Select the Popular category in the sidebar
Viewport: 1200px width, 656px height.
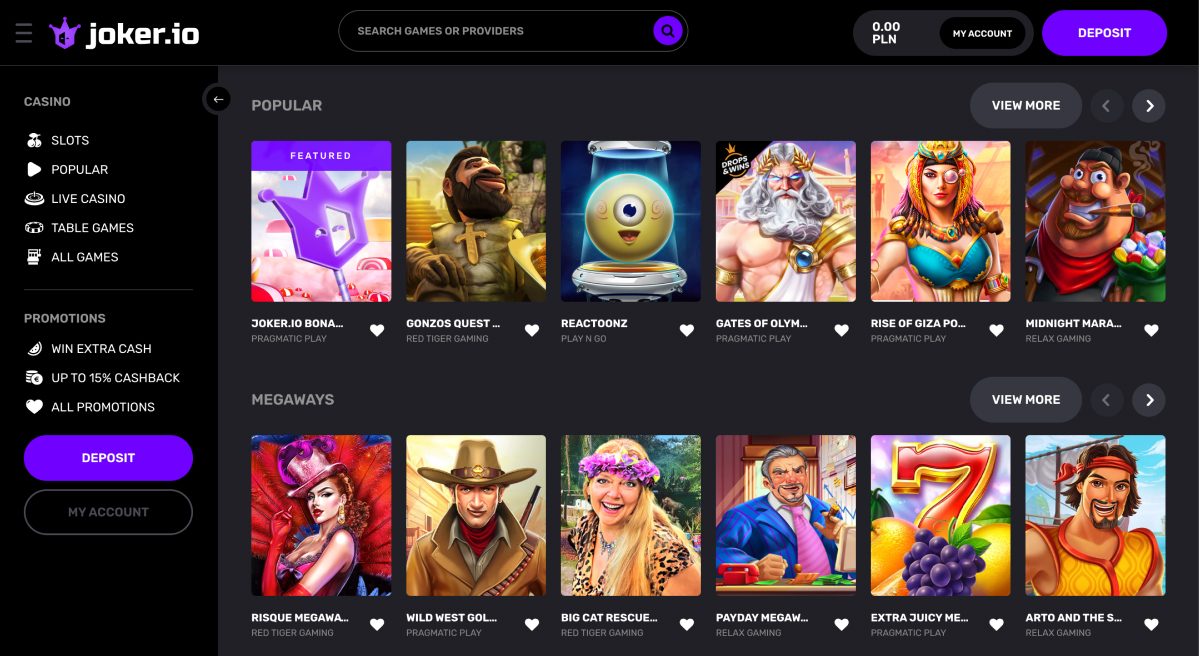[80, 169]
